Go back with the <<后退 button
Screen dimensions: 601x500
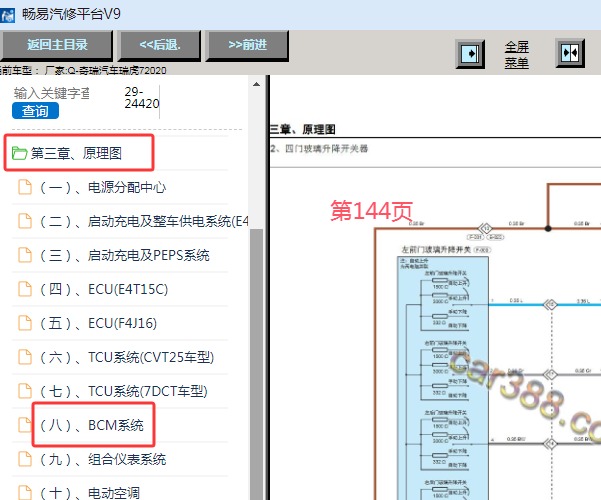(x=159, y=45)
